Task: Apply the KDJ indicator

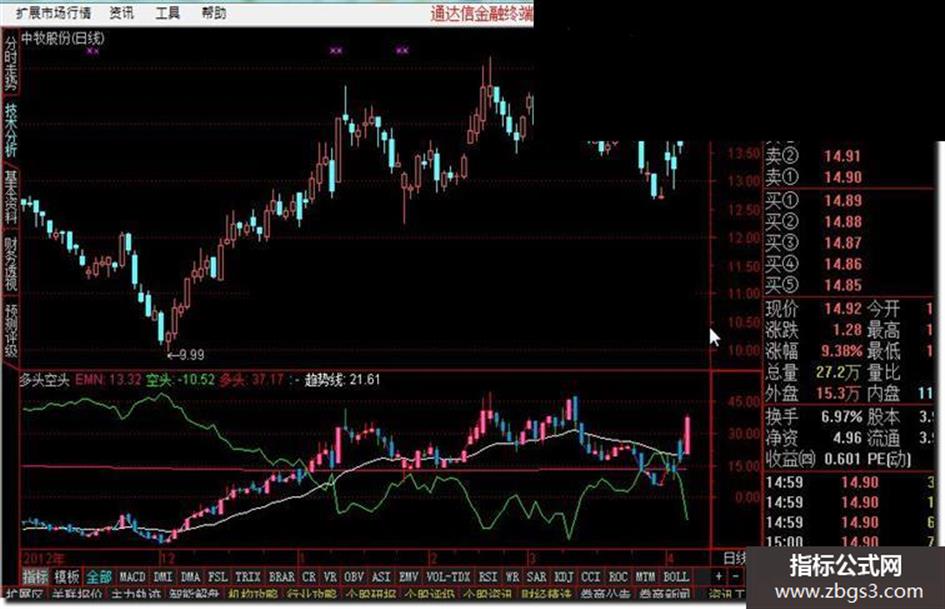Action: [564, 577]
